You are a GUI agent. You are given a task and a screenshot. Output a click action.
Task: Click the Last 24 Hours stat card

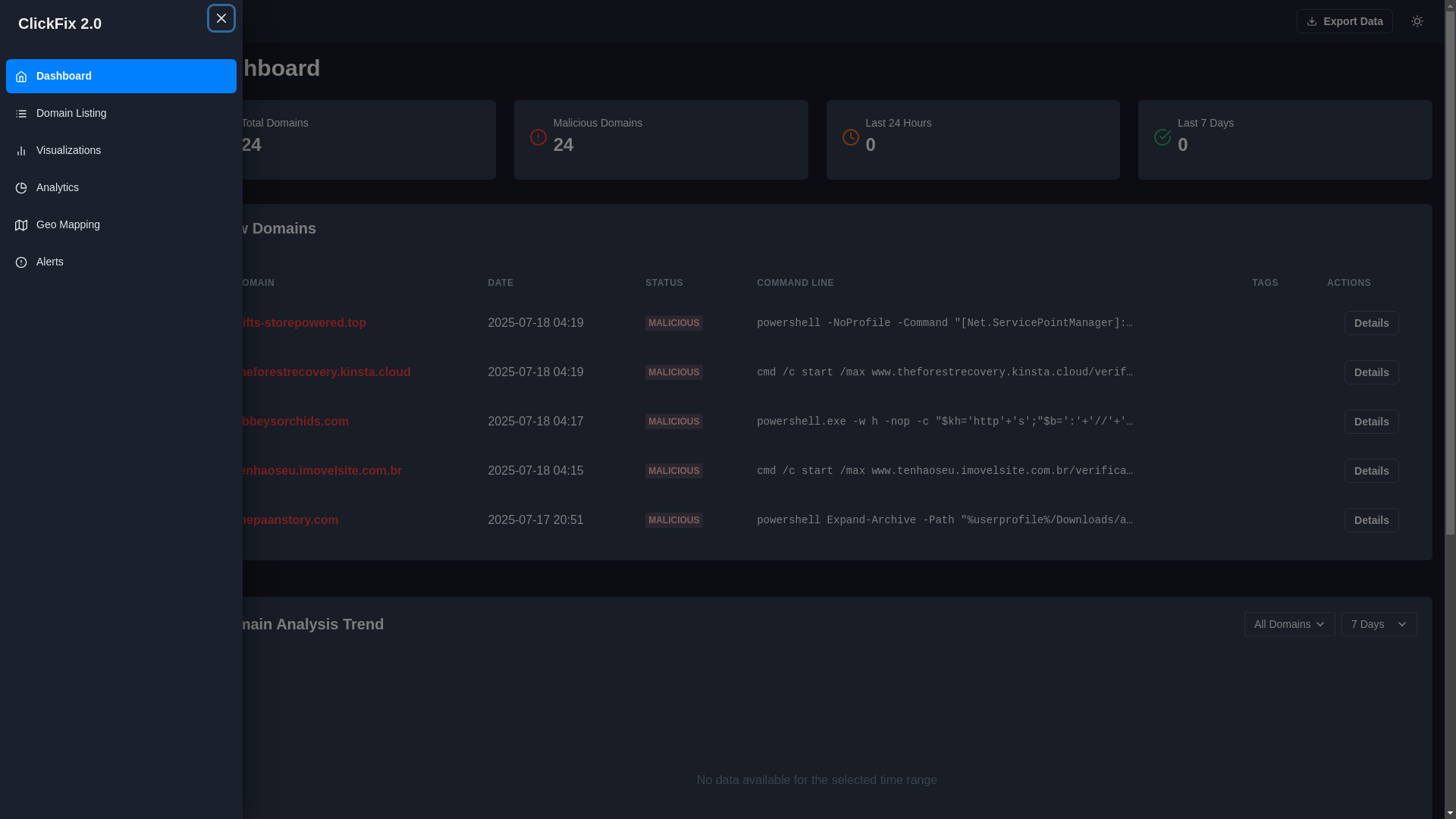[973, 140]
